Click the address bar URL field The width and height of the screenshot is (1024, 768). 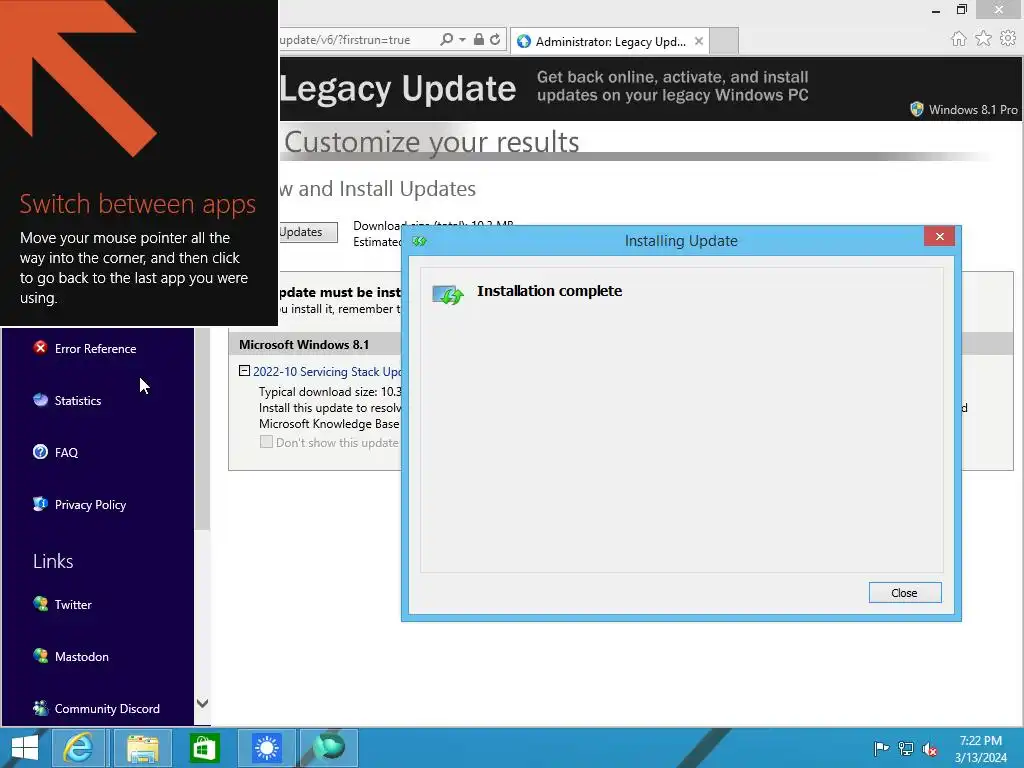tap(356, 40)
